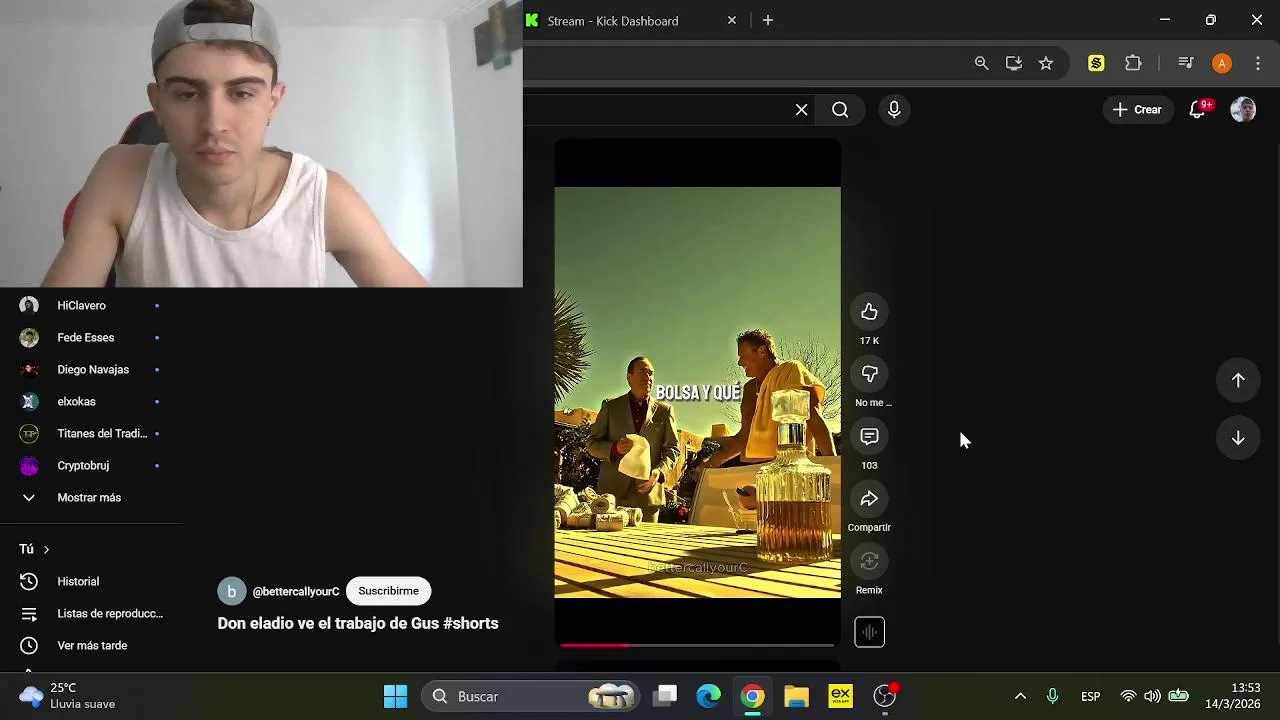
Task: Open File Explorer from taskbar
Action: pyautogui.click(x=797, y=696)
